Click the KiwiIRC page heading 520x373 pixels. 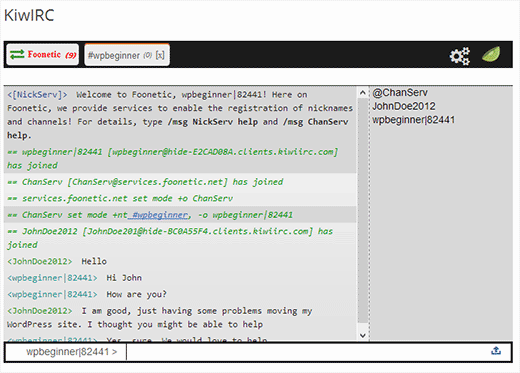pyautogui.click(x=29, y=15)
